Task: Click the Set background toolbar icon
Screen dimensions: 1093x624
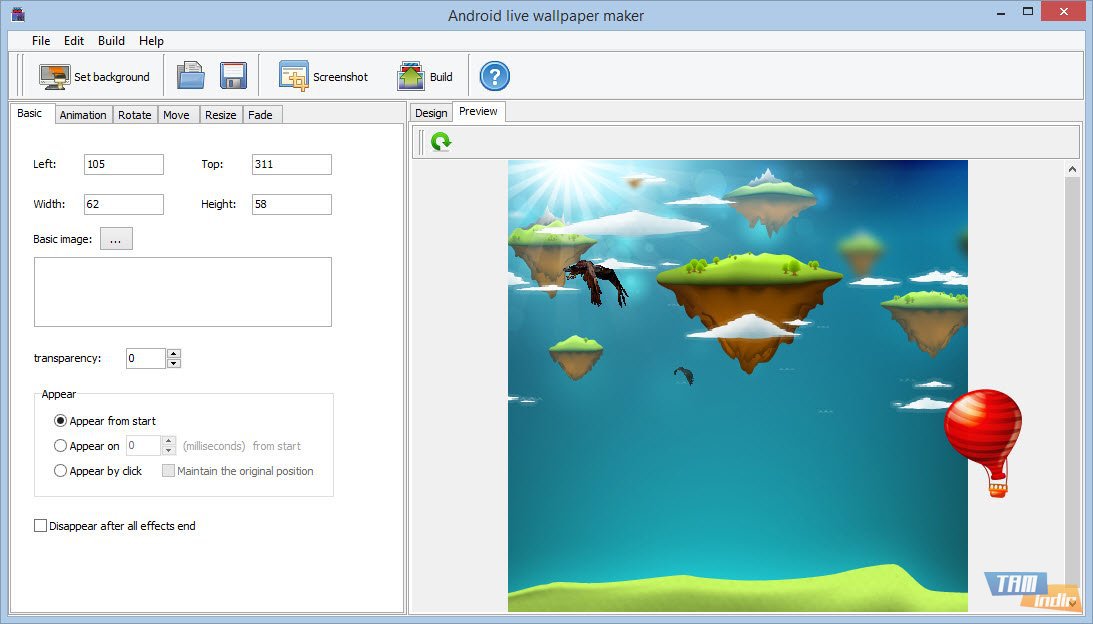Action: [x=55, y=77]
